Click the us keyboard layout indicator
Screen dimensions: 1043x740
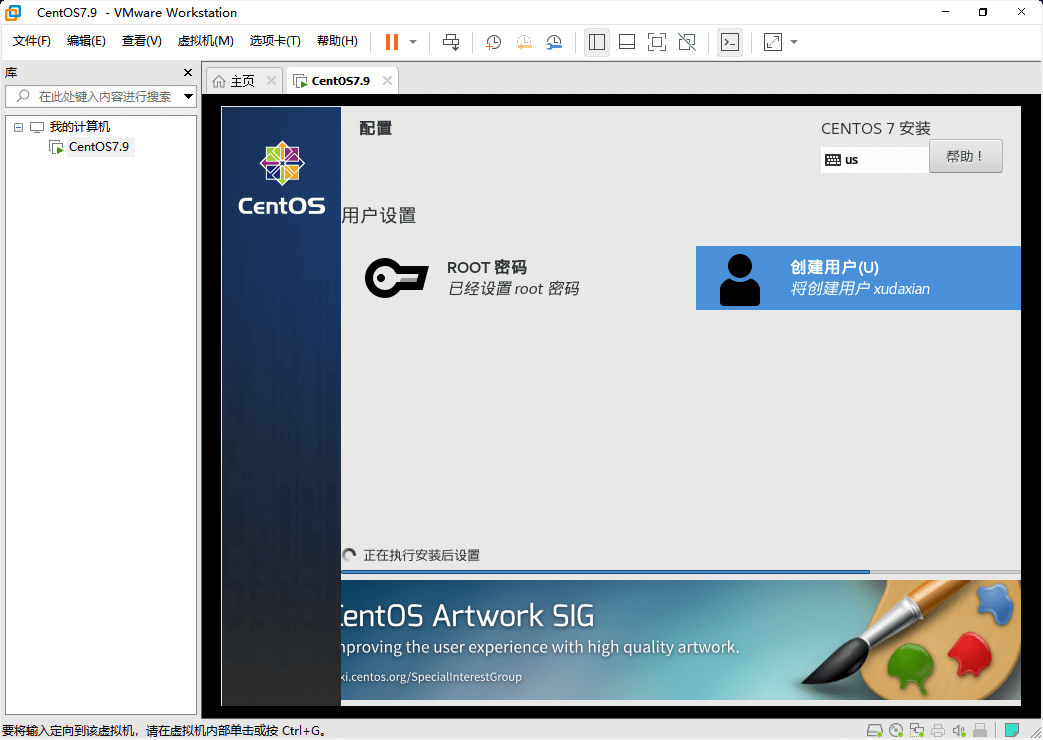[x=874, y=160]
